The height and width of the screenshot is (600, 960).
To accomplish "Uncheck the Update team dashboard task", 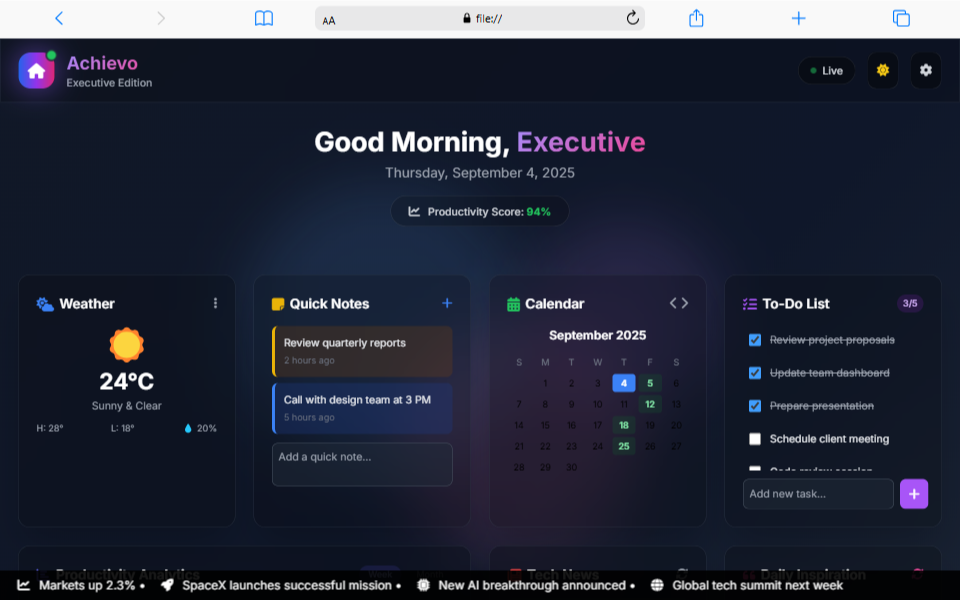I will [755, 373].
